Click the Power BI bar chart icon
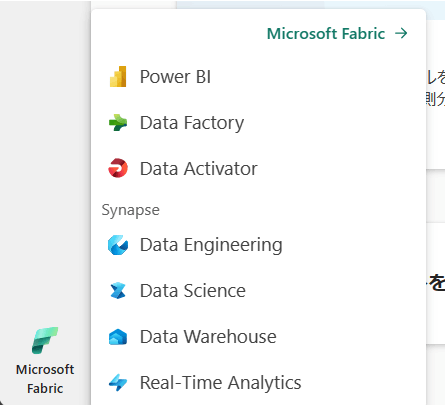The height and width of the screenshot is (405, 445). click(118, 76)
